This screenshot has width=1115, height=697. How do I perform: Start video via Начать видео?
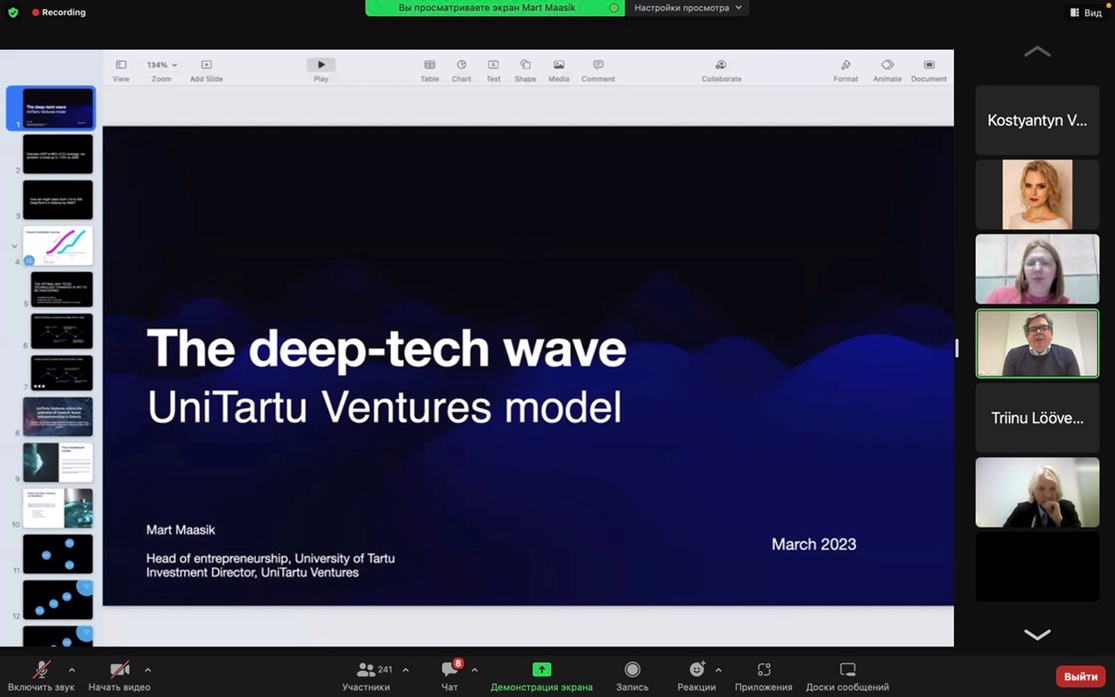coord(119,676)
